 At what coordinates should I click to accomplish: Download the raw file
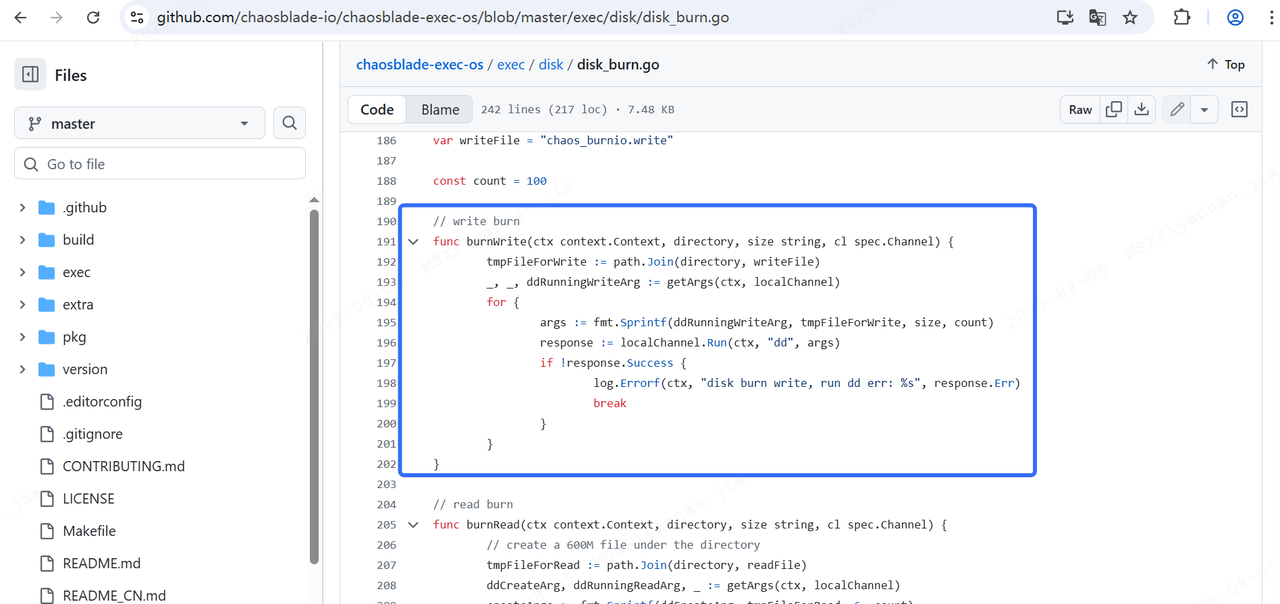coord(1141,109)
